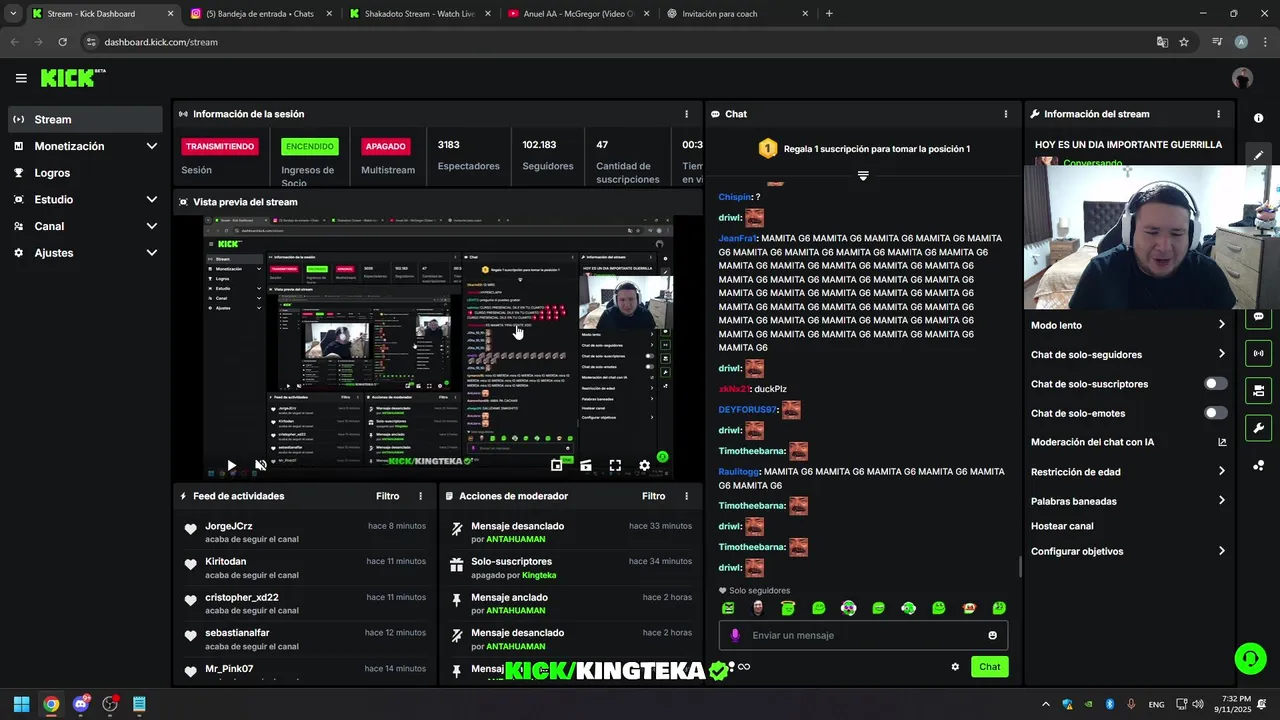
Task: Open stream information panel three-dot menu
Action: tap(1218, 114)
